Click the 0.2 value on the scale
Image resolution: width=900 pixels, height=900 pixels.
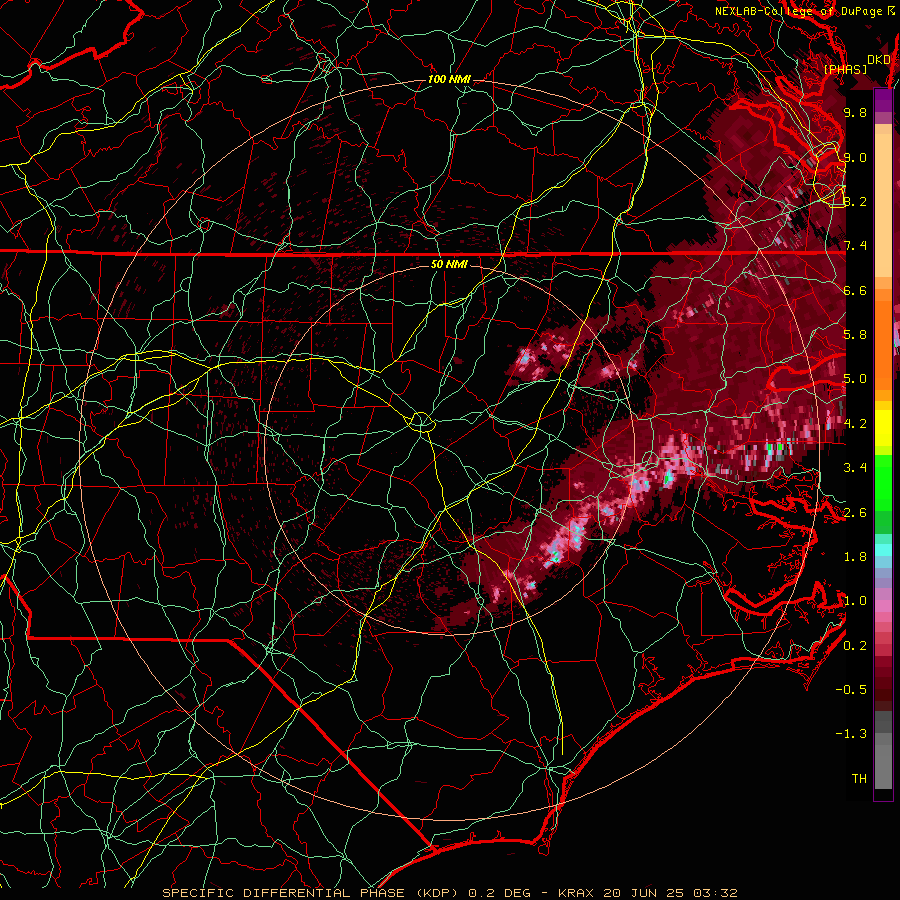coord(855,646)
